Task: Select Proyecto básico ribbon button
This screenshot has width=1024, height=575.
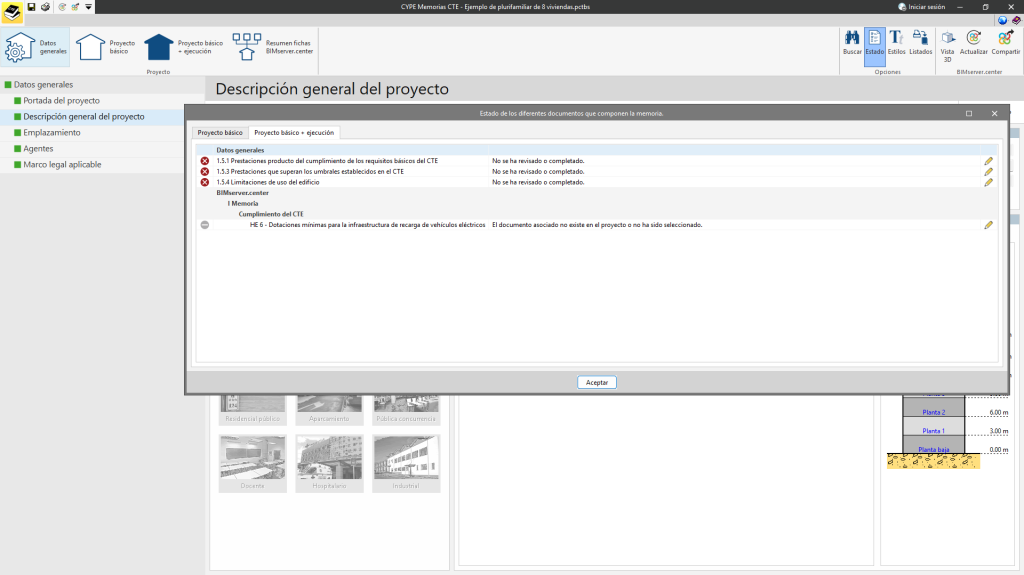Action: click(105, 47)
